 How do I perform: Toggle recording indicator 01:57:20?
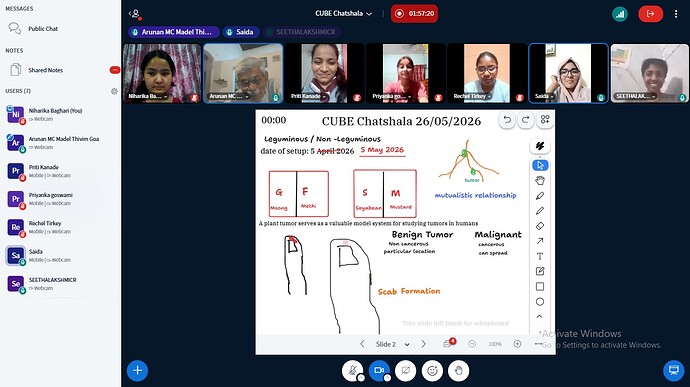414,14
